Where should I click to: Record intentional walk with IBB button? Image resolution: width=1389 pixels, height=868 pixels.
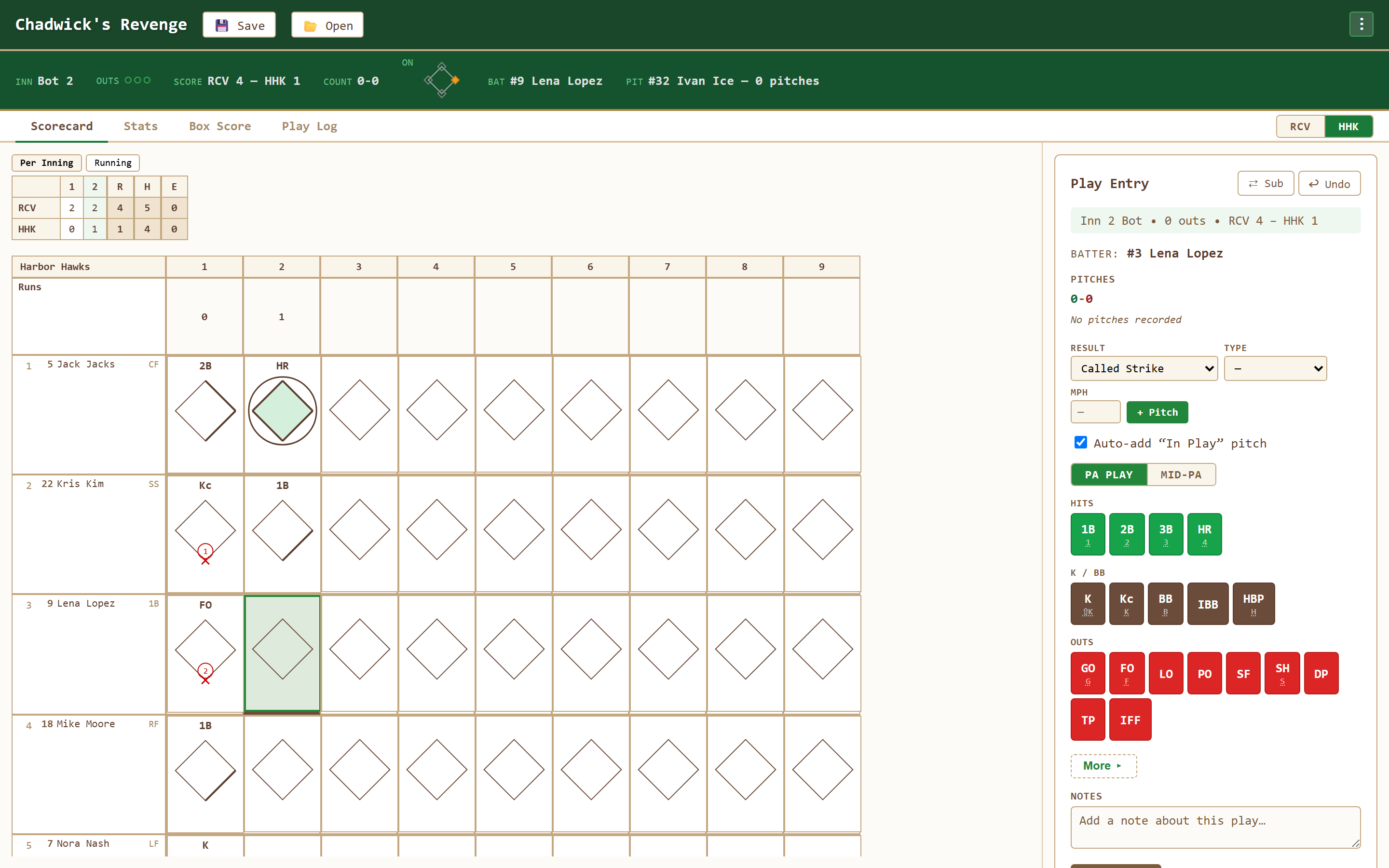pyautogui.click(x=1208, y=603)
